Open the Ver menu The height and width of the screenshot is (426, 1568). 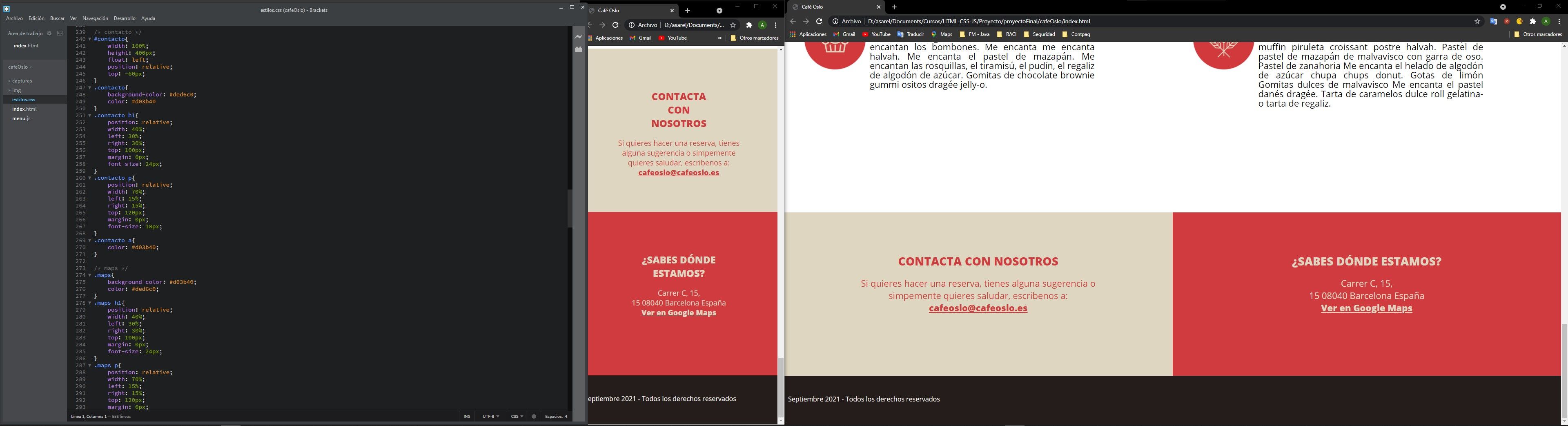(73, 19)
